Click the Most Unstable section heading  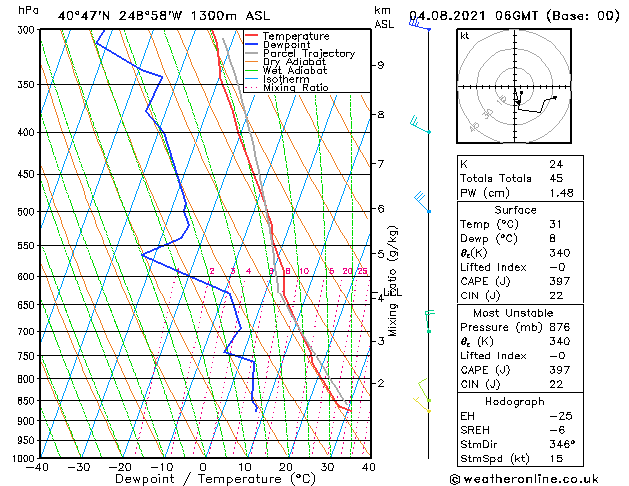coord(513,313)
